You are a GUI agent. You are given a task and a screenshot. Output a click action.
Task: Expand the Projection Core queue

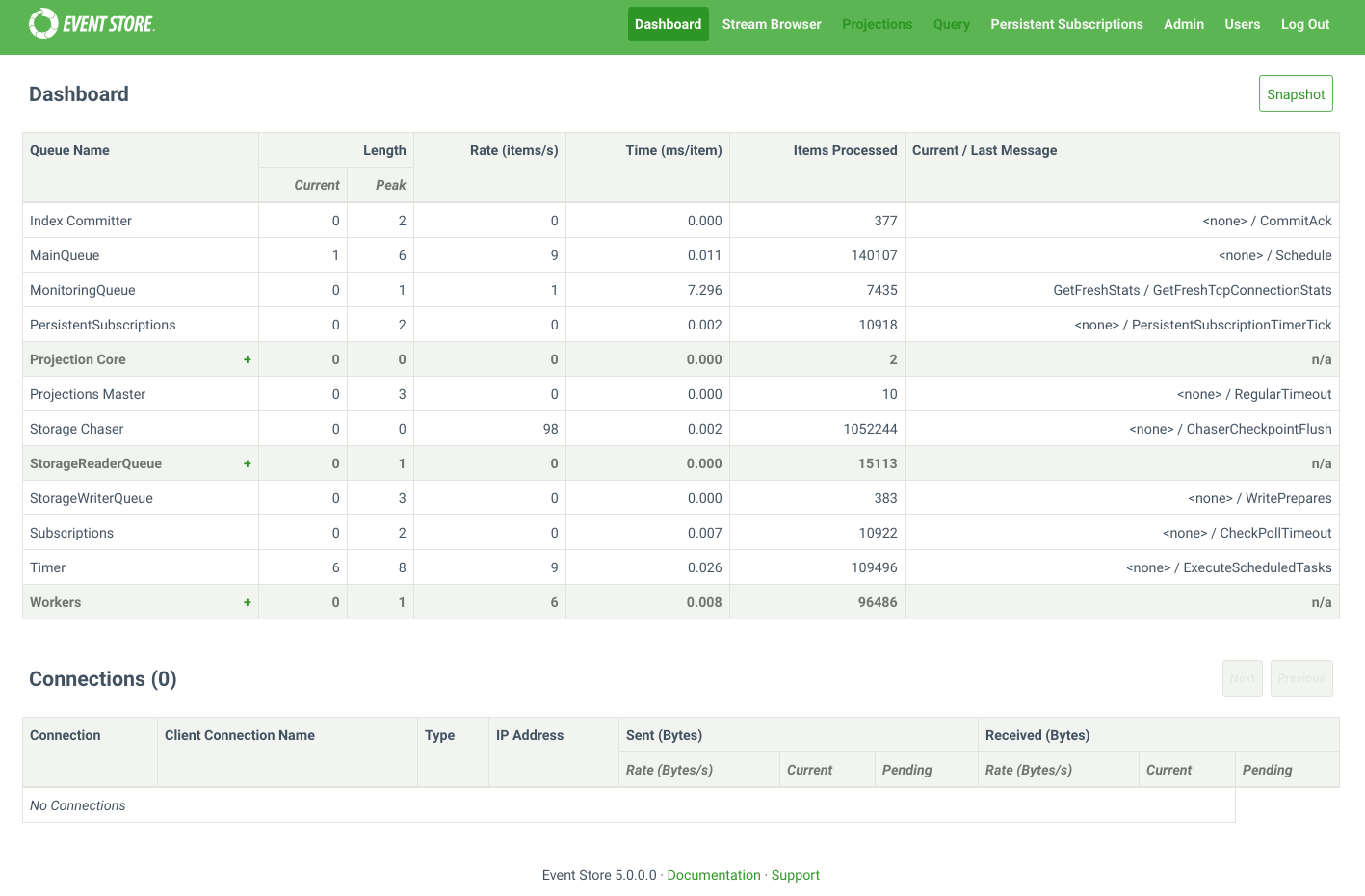248,358
